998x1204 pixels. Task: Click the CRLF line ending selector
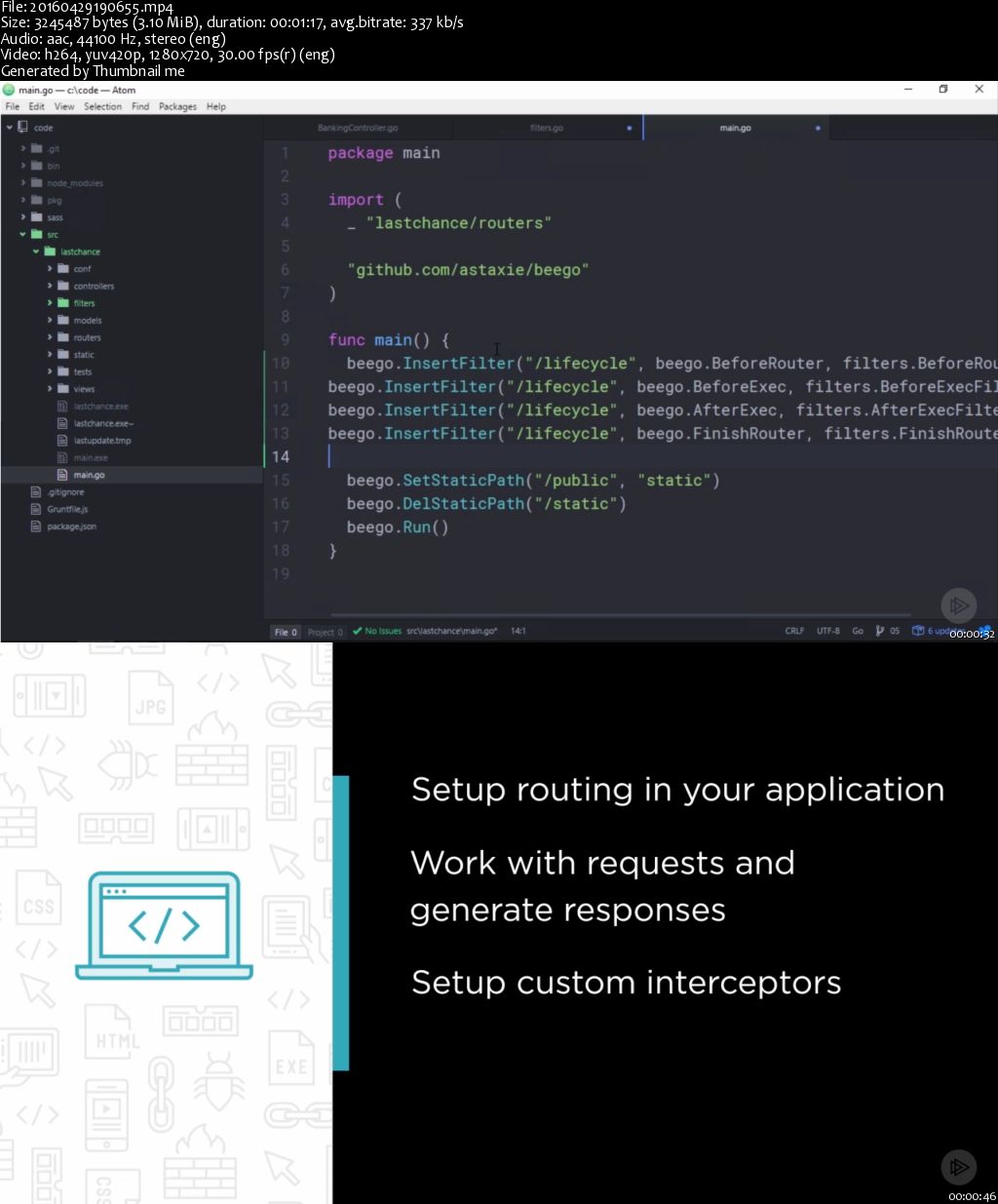[x=794, y=631]
